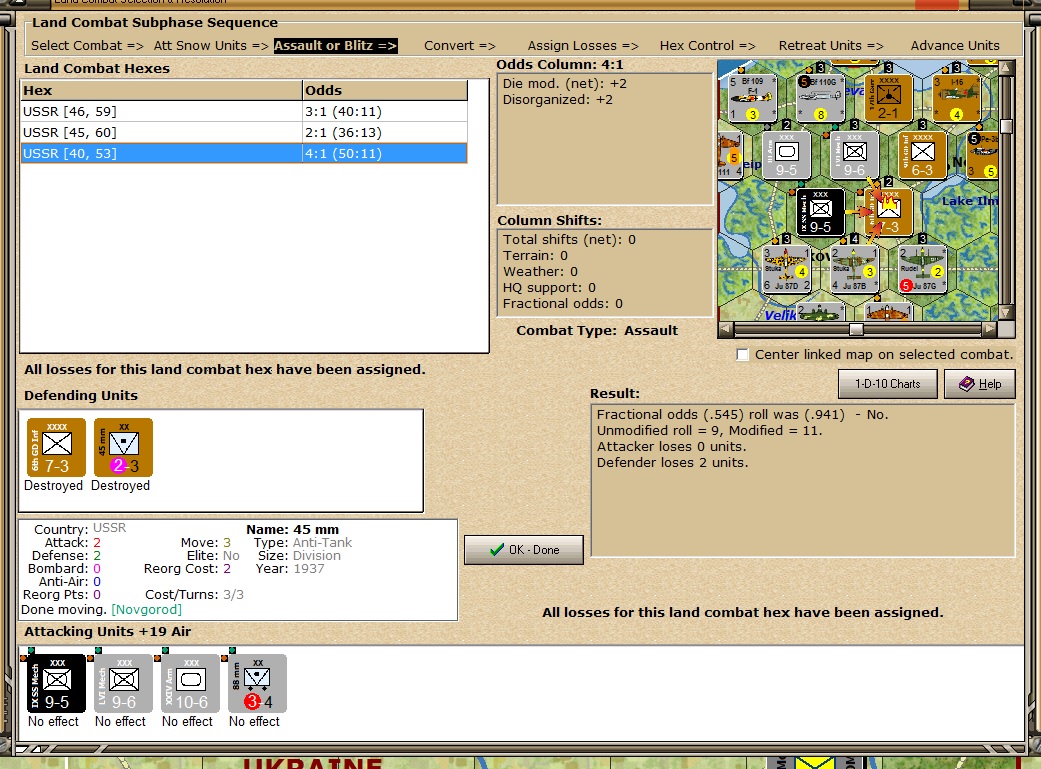Image resolution: width=1041 pixels, height=769 pixels.
Task: Click the Ju 87D Stuka counter on map
Action: [786, 270]
